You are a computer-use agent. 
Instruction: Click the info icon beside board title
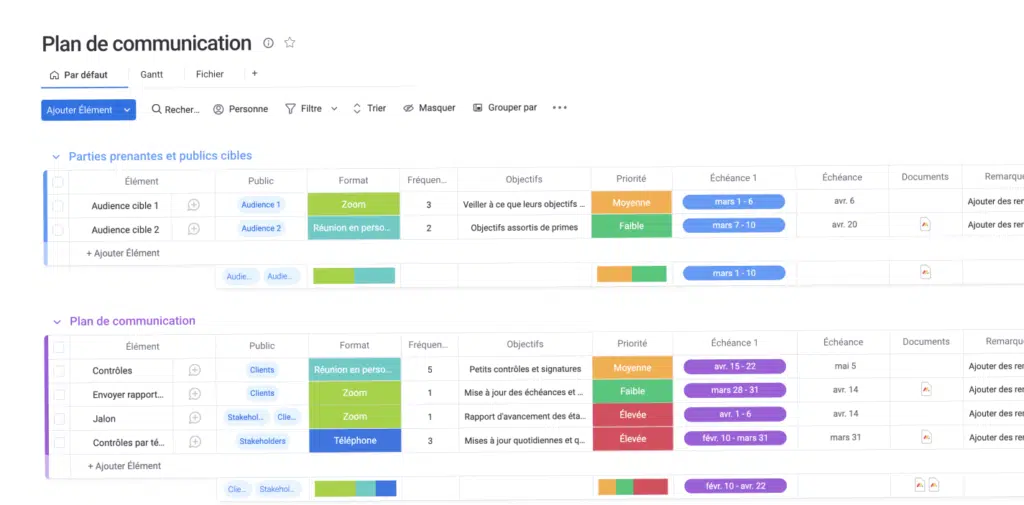click(268, 43)
